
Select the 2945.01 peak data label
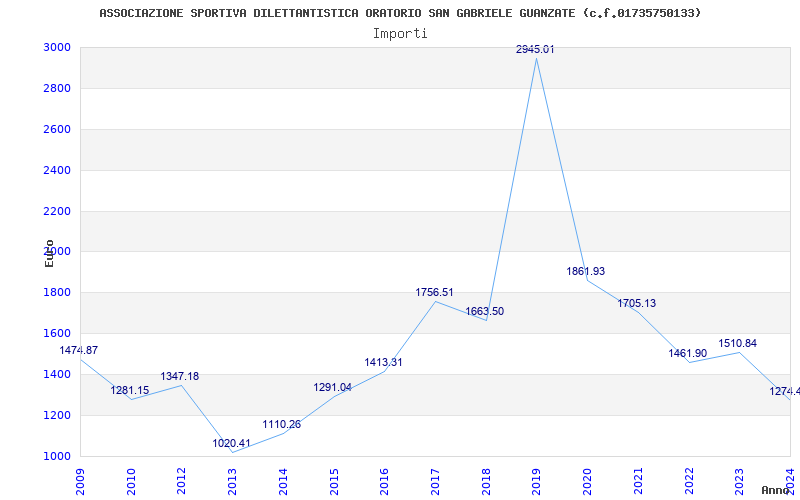point(535,49)
